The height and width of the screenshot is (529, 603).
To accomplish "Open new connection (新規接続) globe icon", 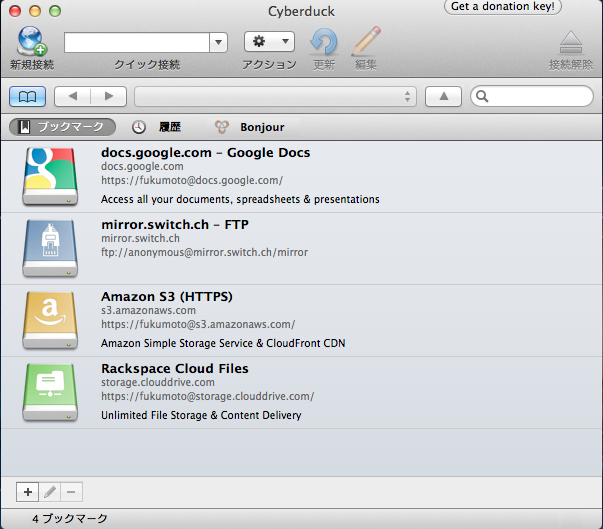I will [x=32, y=41].
